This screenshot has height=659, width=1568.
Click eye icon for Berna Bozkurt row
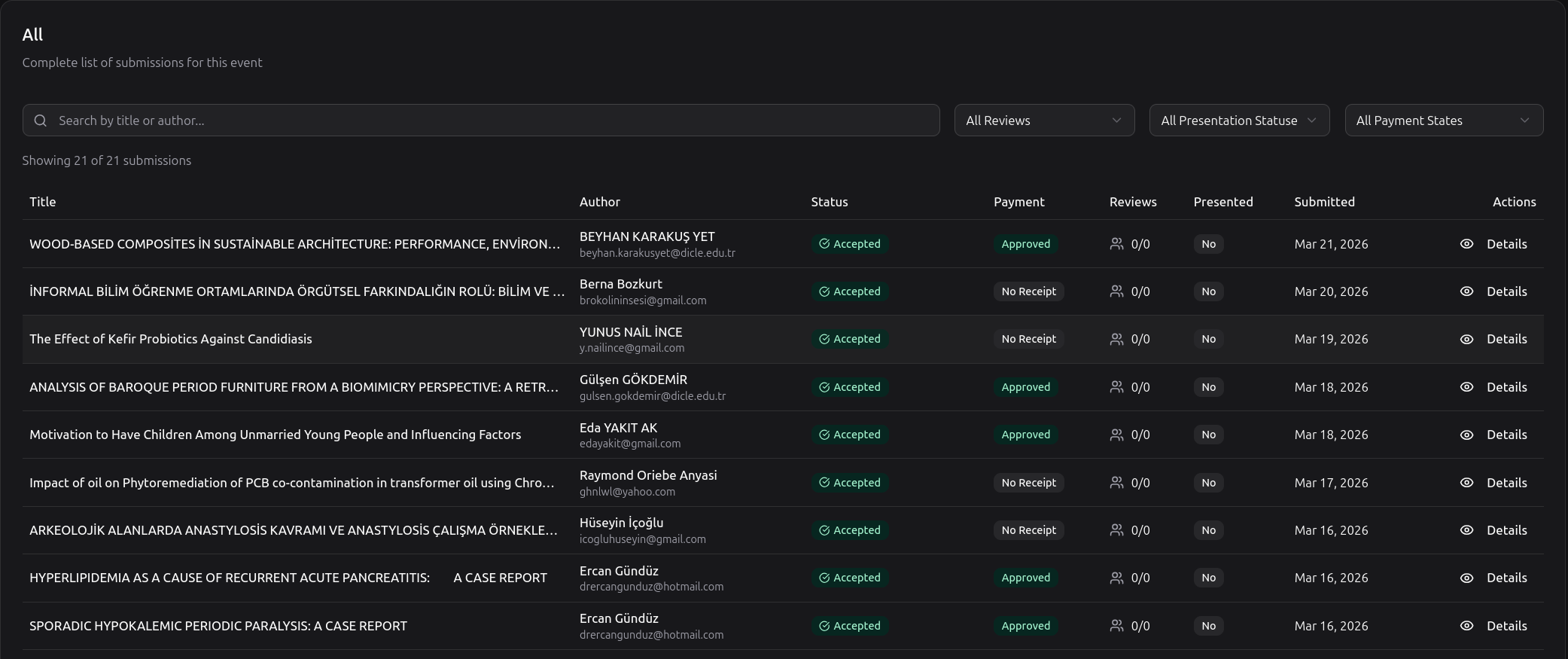coord(1466,291)
